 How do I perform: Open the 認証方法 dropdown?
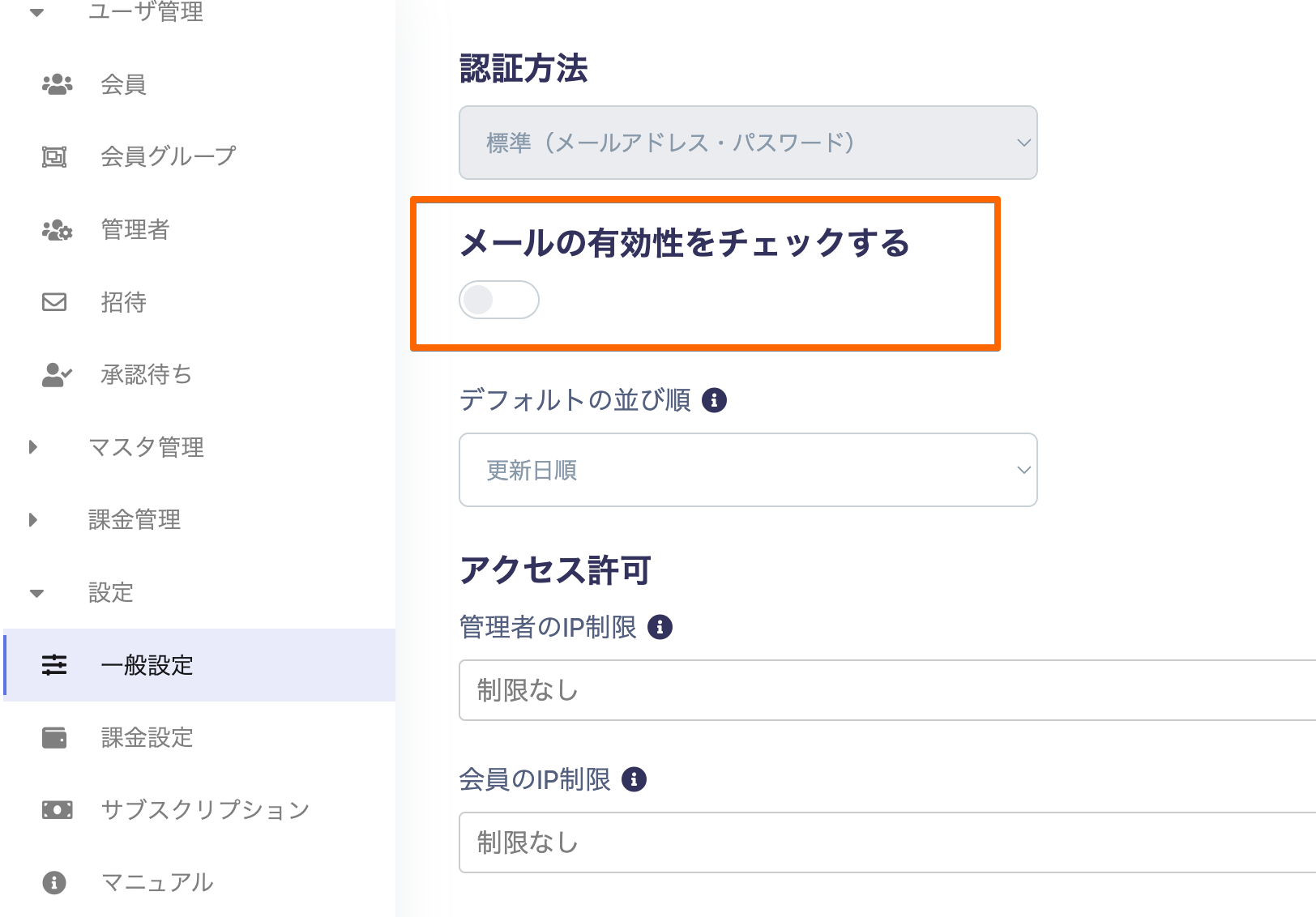747,143
